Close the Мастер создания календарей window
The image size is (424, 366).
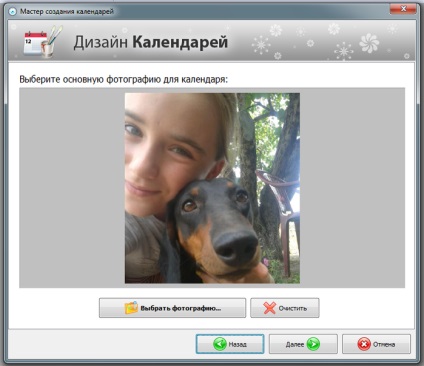[x=403, y=9]
